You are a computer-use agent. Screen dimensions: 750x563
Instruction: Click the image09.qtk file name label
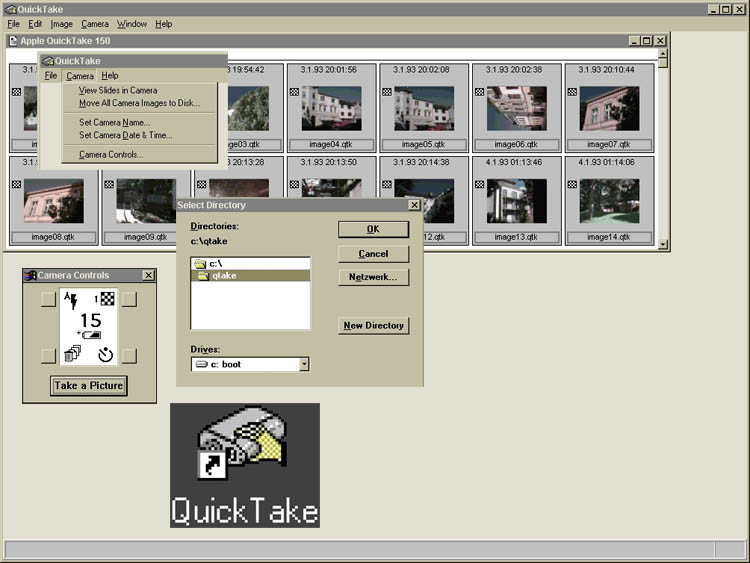pos(145,237)
